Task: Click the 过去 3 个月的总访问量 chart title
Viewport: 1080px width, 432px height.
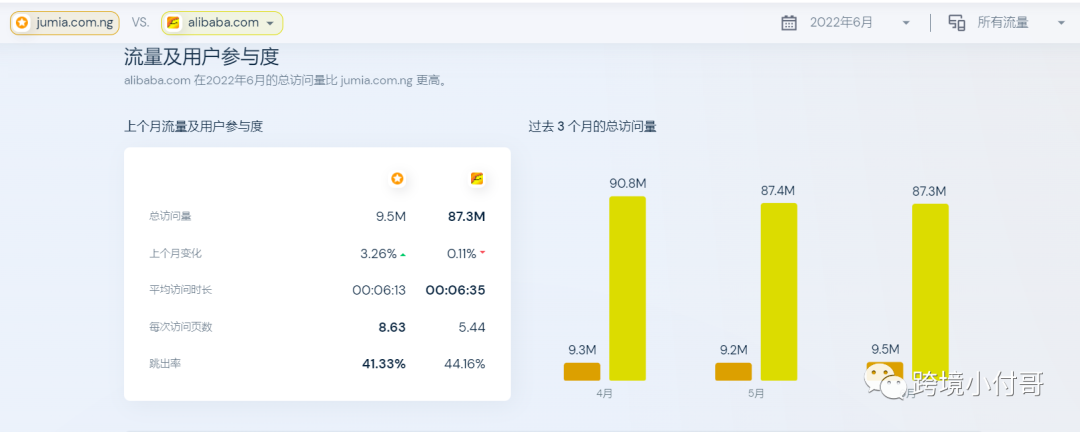Action: pos(592,127)
